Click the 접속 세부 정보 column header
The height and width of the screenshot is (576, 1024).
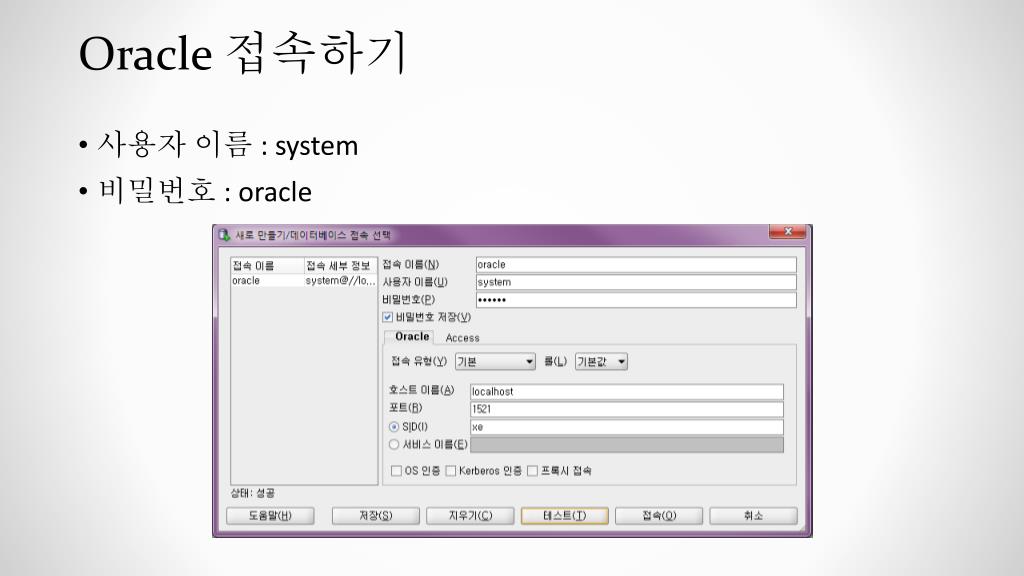click(x=341, y=266)
